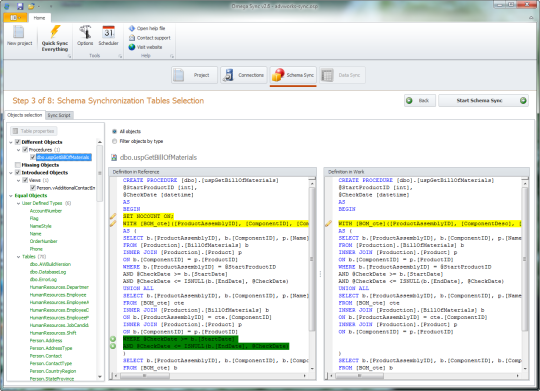Click Contact support icon

coord(132,38)
